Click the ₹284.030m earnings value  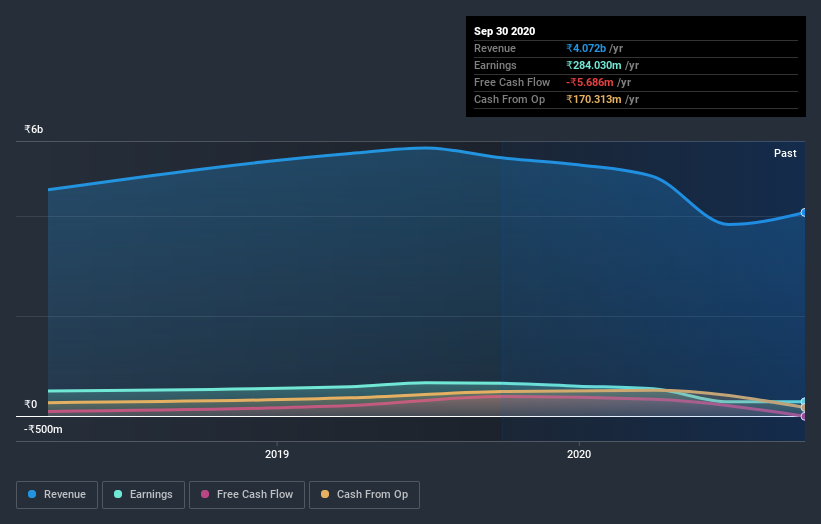point(594,65)
